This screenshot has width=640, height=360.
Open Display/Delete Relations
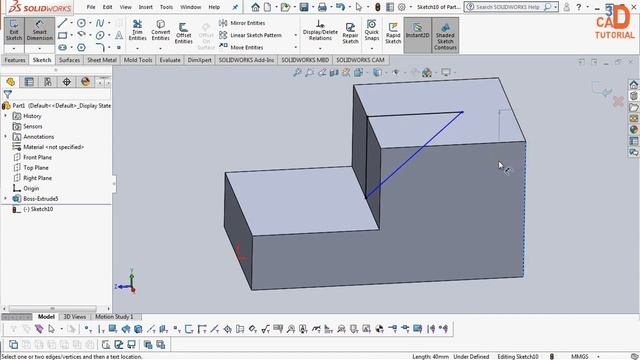coord(320,31)
